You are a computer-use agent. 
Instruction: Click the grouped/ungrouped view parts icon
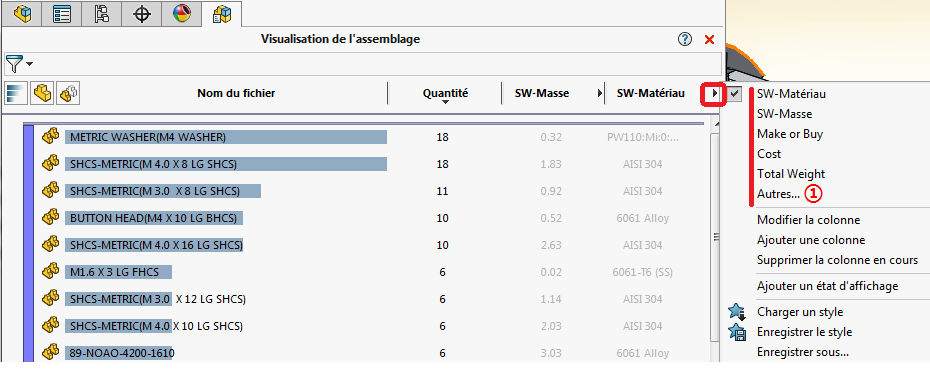[68, 93]
